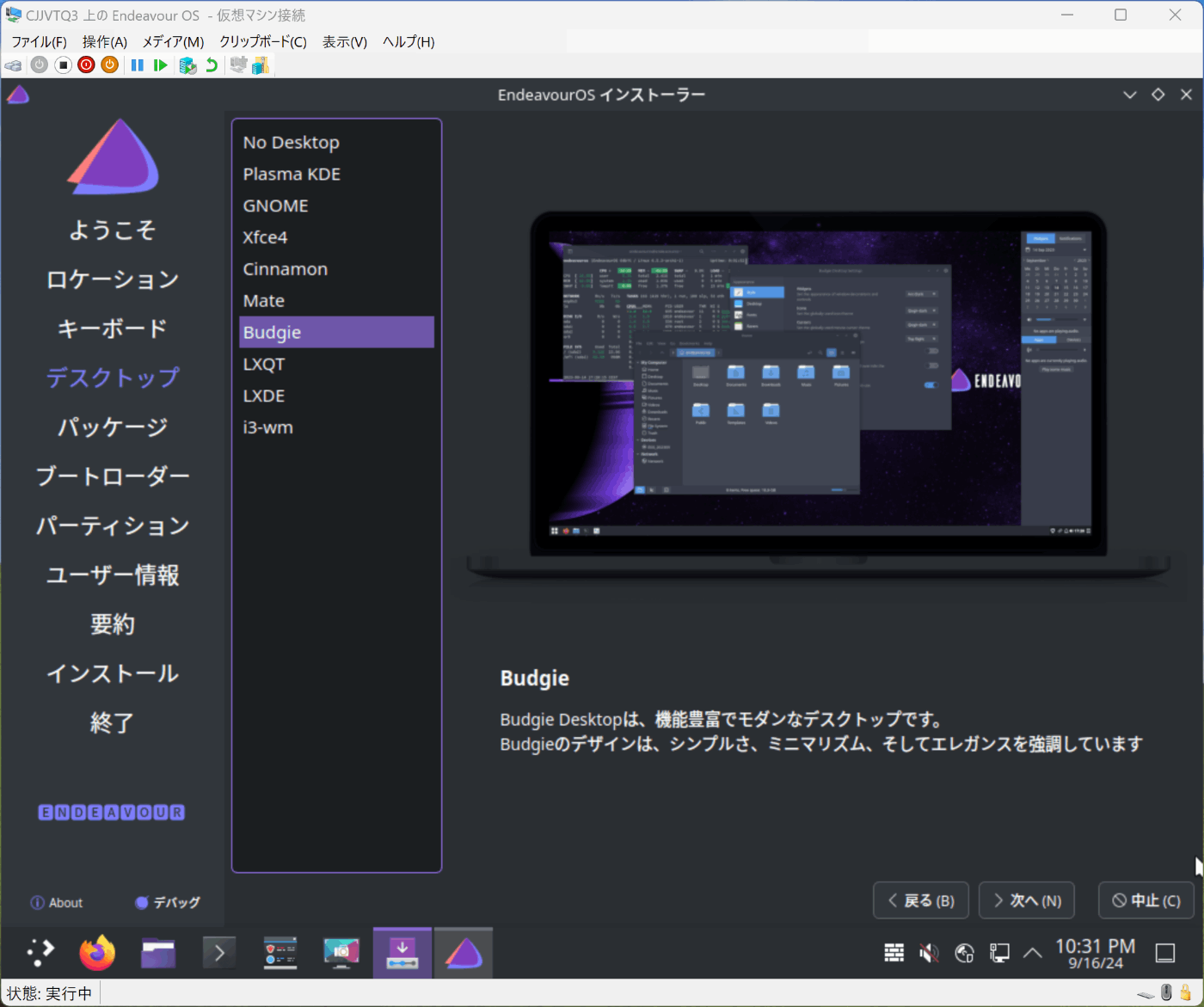This screenshot has height=1007, width=1204.
Task: Click the 状態: 実行中 status text
Action: tap(49, 994)
